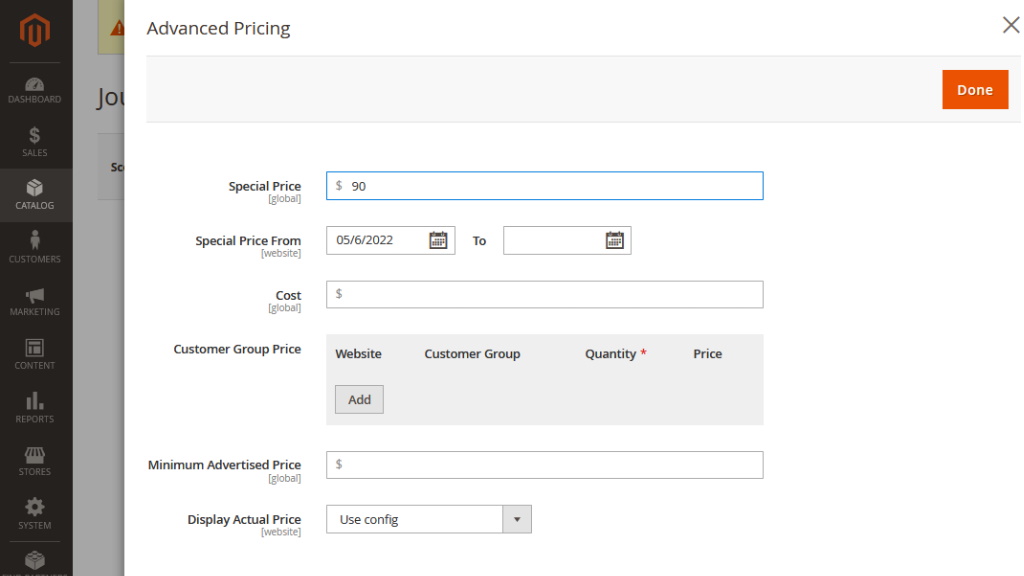1024x576 pixels.
Task: Open the Content menu
Action: point(35,355)
